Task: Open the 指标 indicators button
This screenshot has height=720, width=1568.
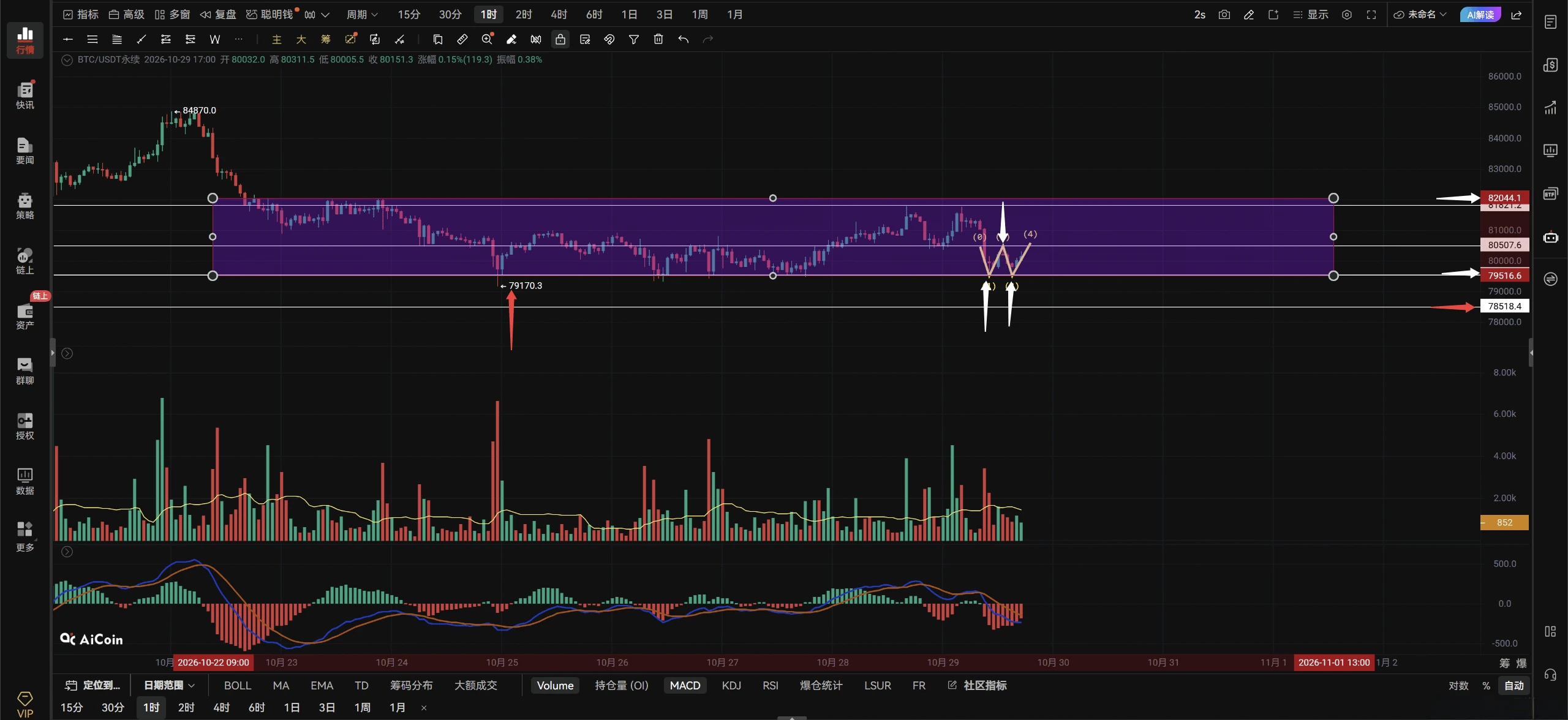Action: point(81,14)
